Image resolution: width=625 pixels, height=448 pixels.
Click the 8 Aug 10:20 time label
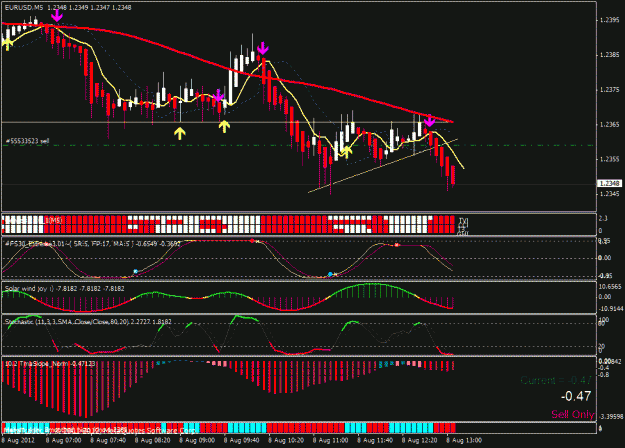[x=286, y=440]
